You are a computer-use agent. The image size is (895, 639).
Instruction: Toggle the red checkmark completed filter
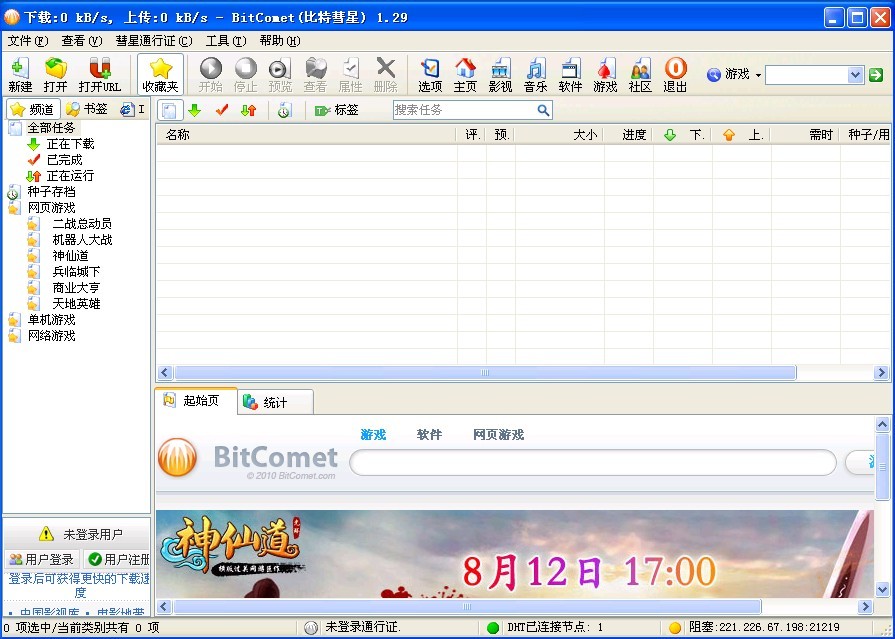click(x=222, y=110)
